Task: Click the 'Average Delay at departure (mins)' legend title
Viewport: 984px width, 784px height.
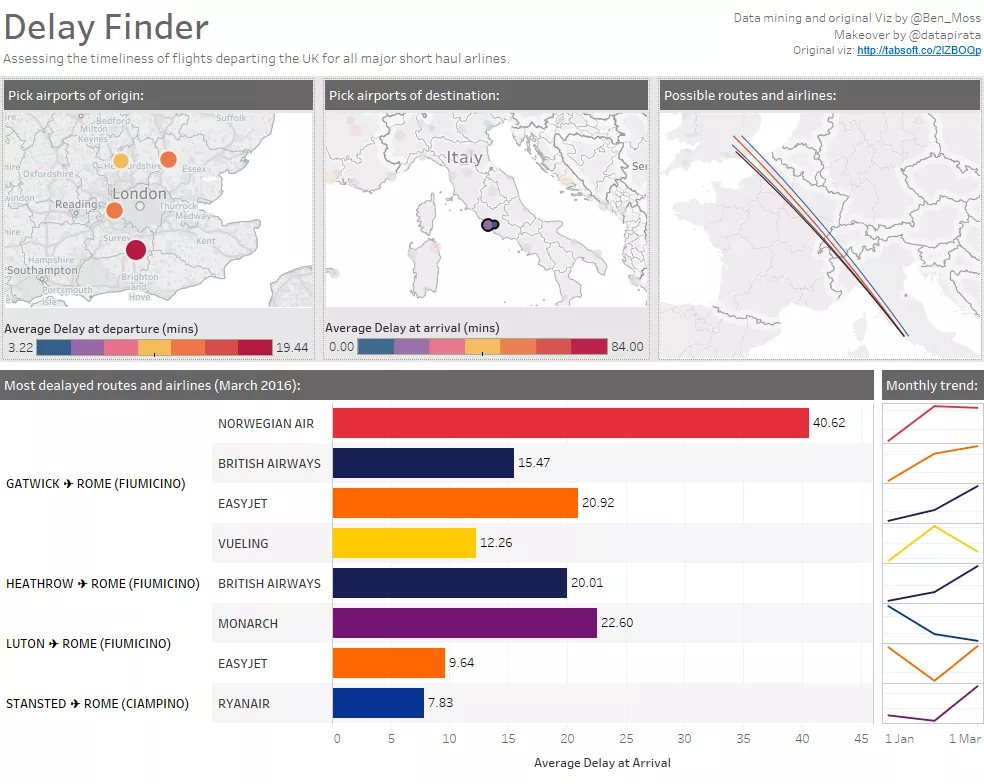Action: pyautogui.click(x=101, y=328)
